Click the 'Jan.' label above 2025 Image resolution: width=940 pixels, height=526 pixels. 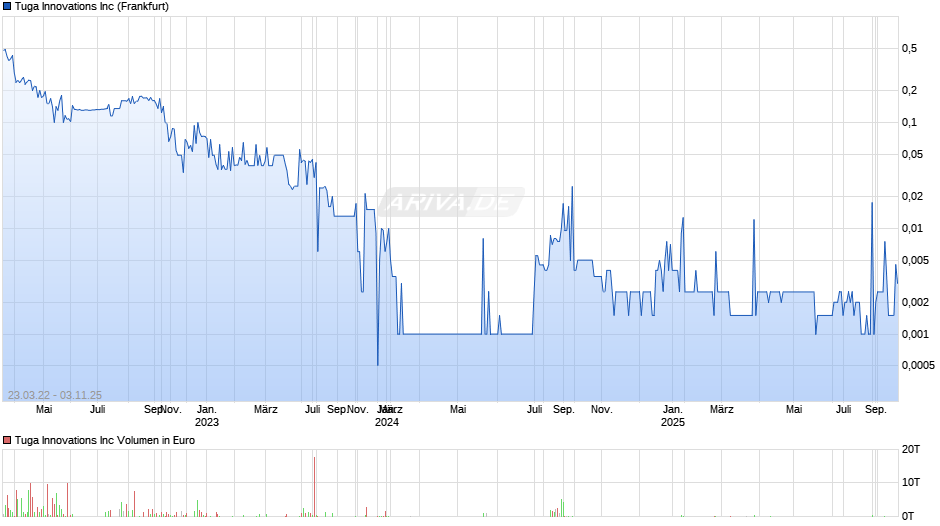673,409
